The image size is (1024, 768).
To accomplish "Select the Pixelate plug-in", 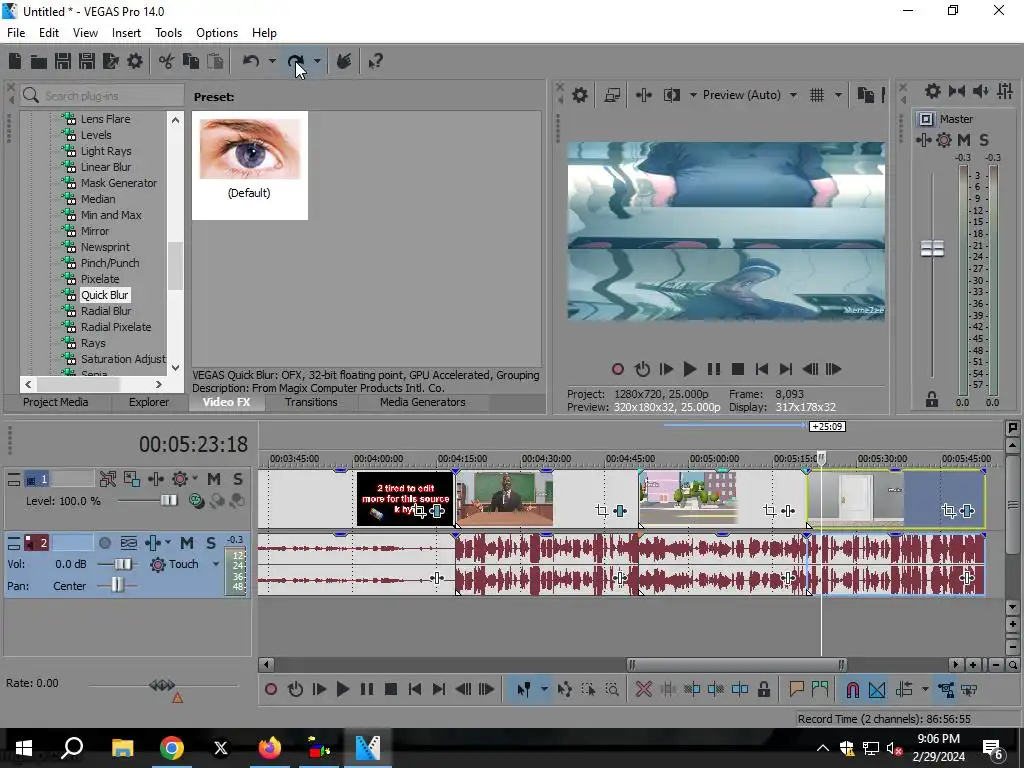I will 100,279.
